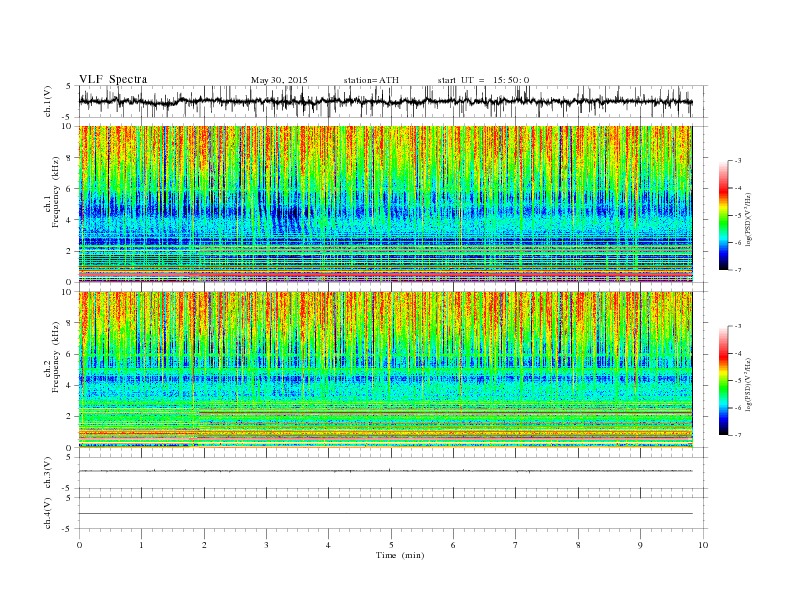Click time axis tick label "1"
Screen dimensions: 792x612
tap(141, 545)
